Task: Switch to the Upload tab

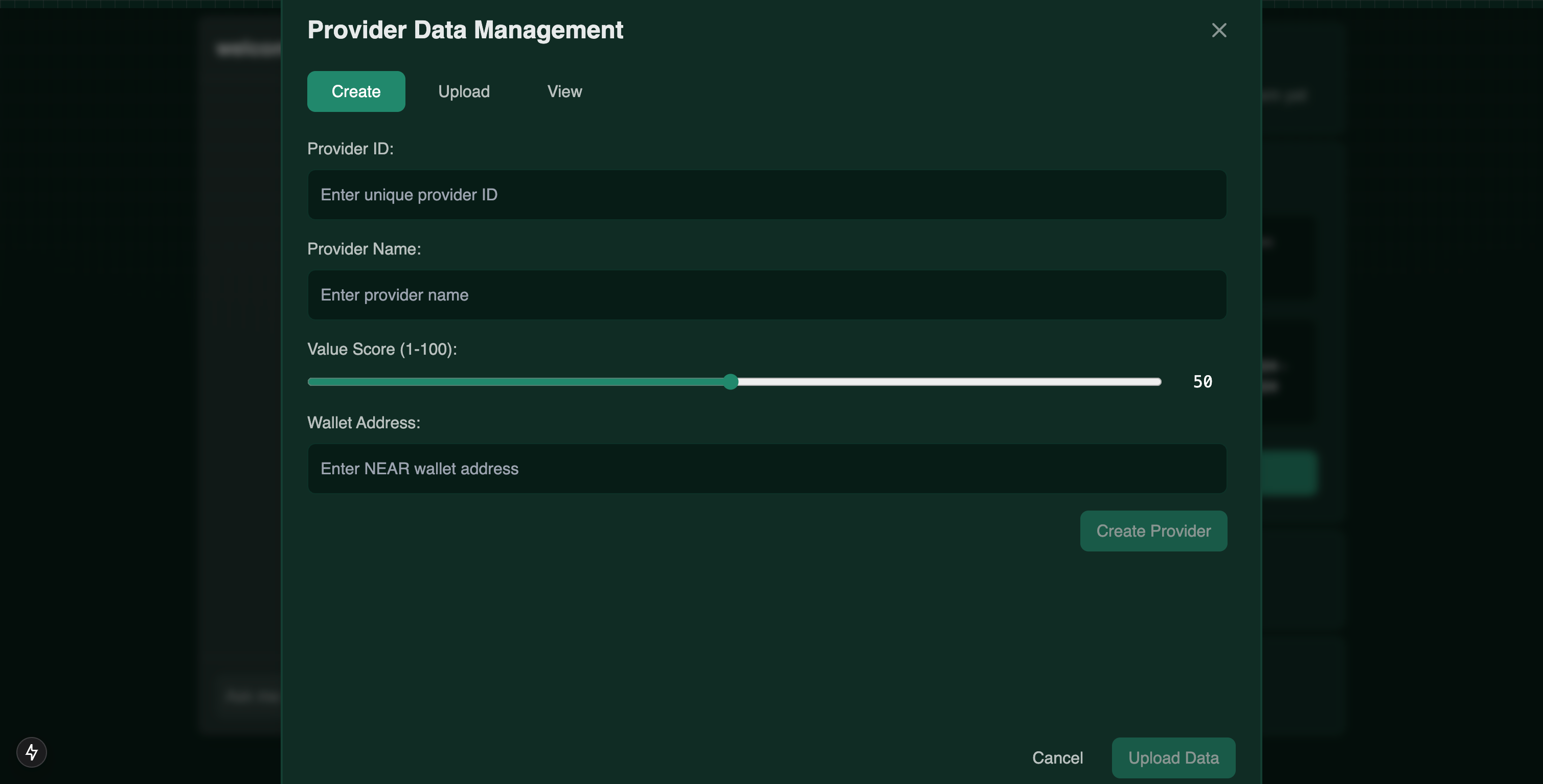Action: tap(464, 91)
